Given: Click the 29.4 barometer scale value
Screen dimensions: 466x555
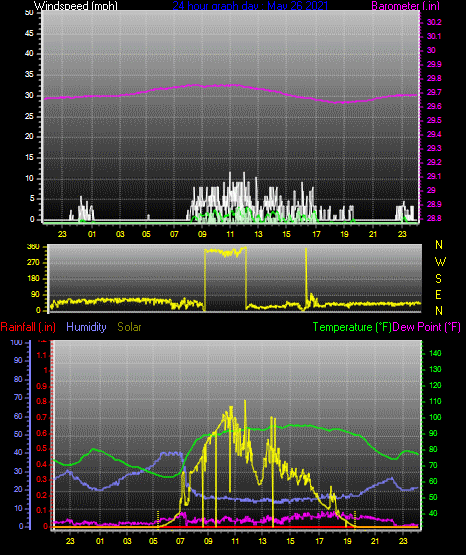Looking at the screenshot, I should coord(434,135).
